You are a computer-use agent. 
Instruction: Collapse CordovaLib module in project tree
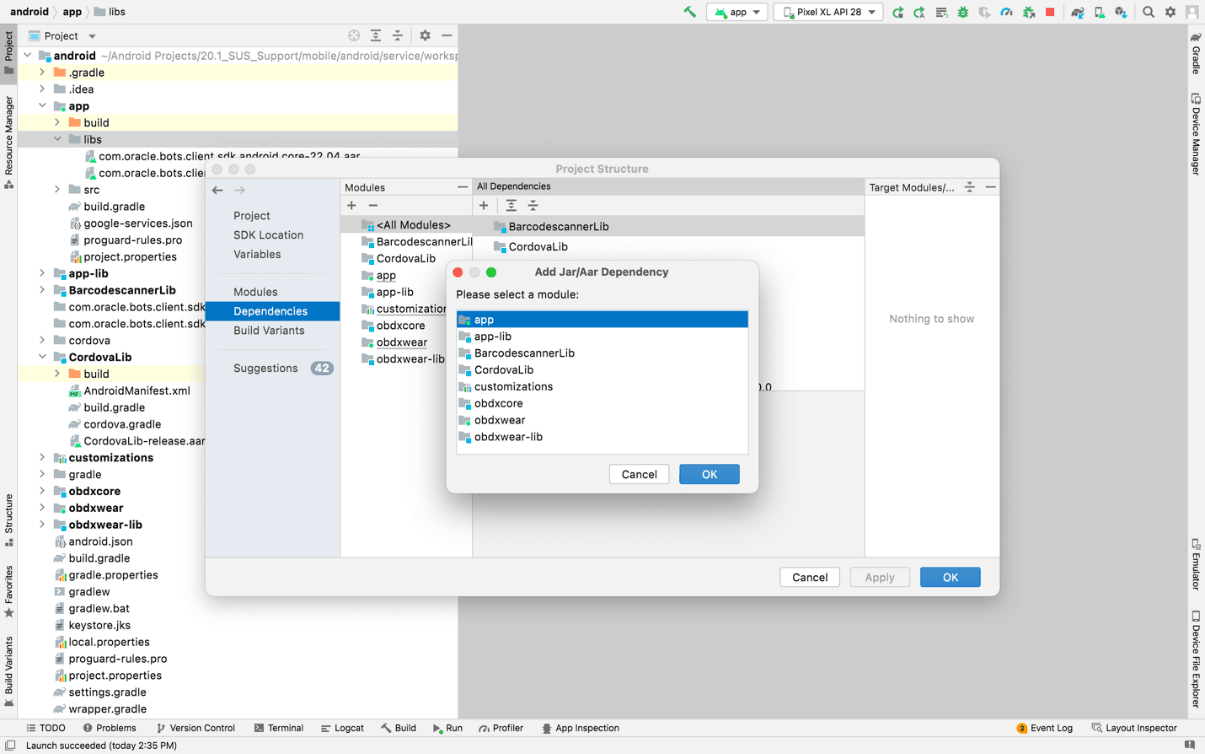[x=42, y=357]
